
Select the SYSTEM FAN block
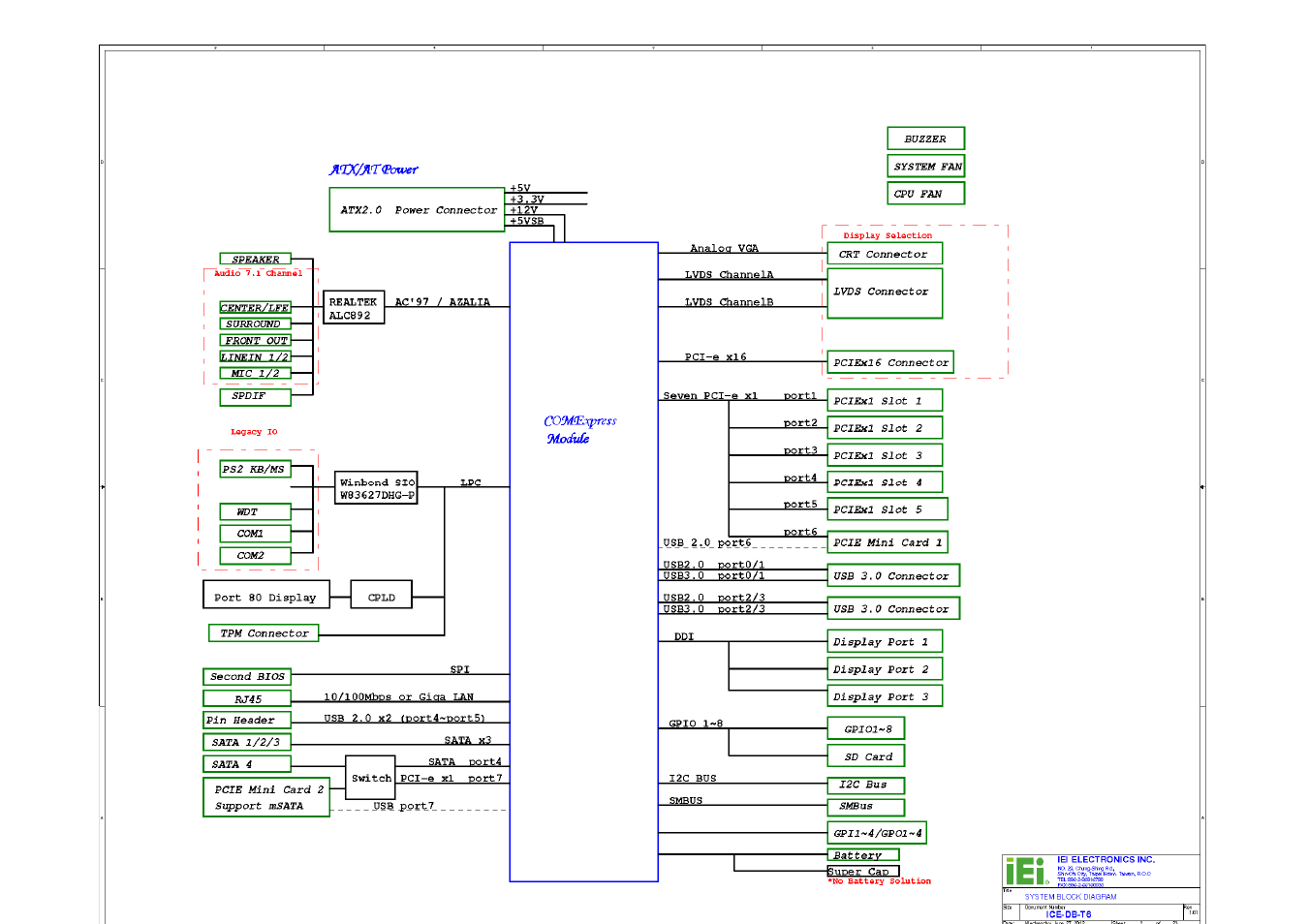pos(925,166)
